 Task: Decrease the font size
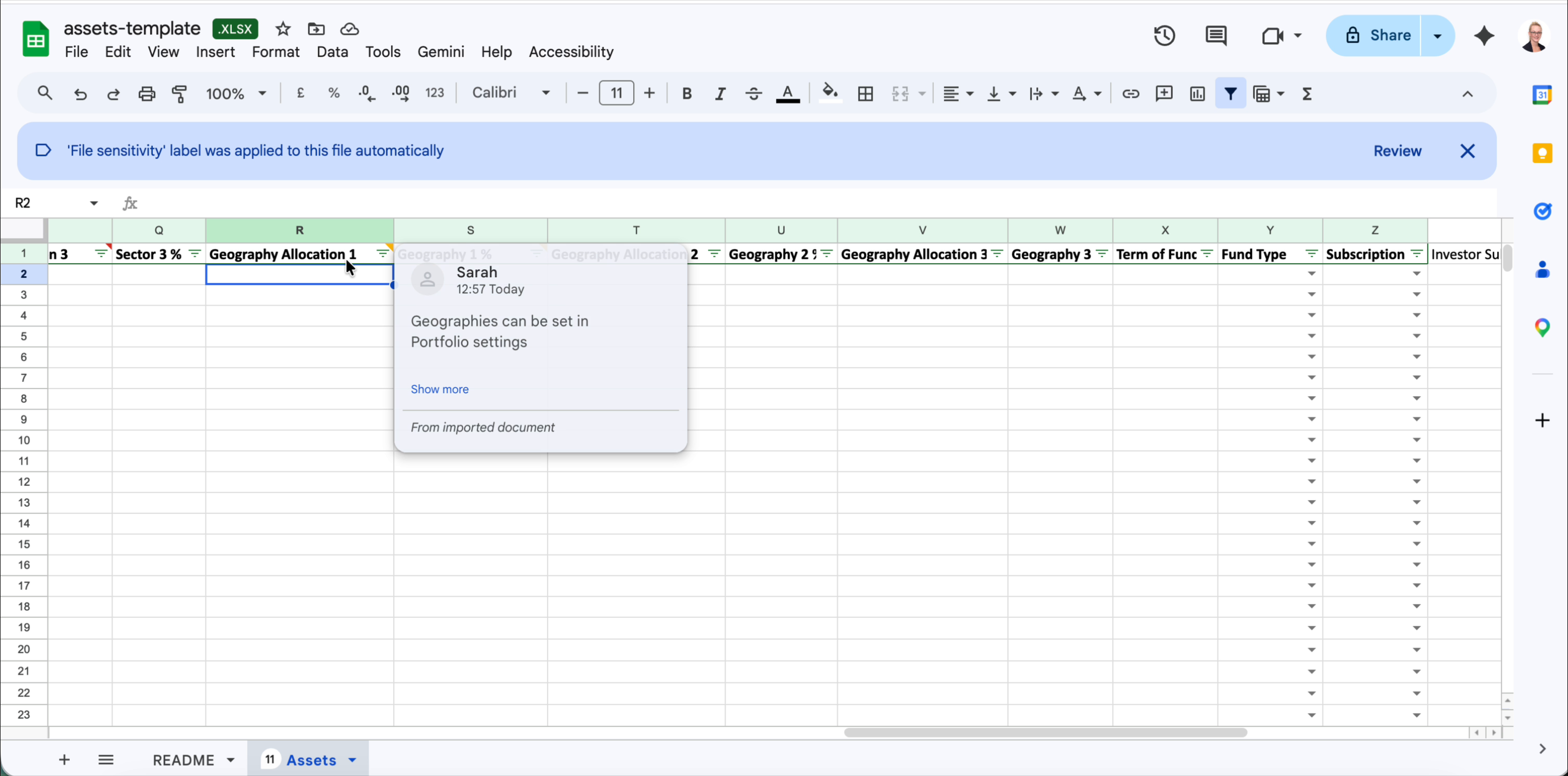click(x=582, y=93)
